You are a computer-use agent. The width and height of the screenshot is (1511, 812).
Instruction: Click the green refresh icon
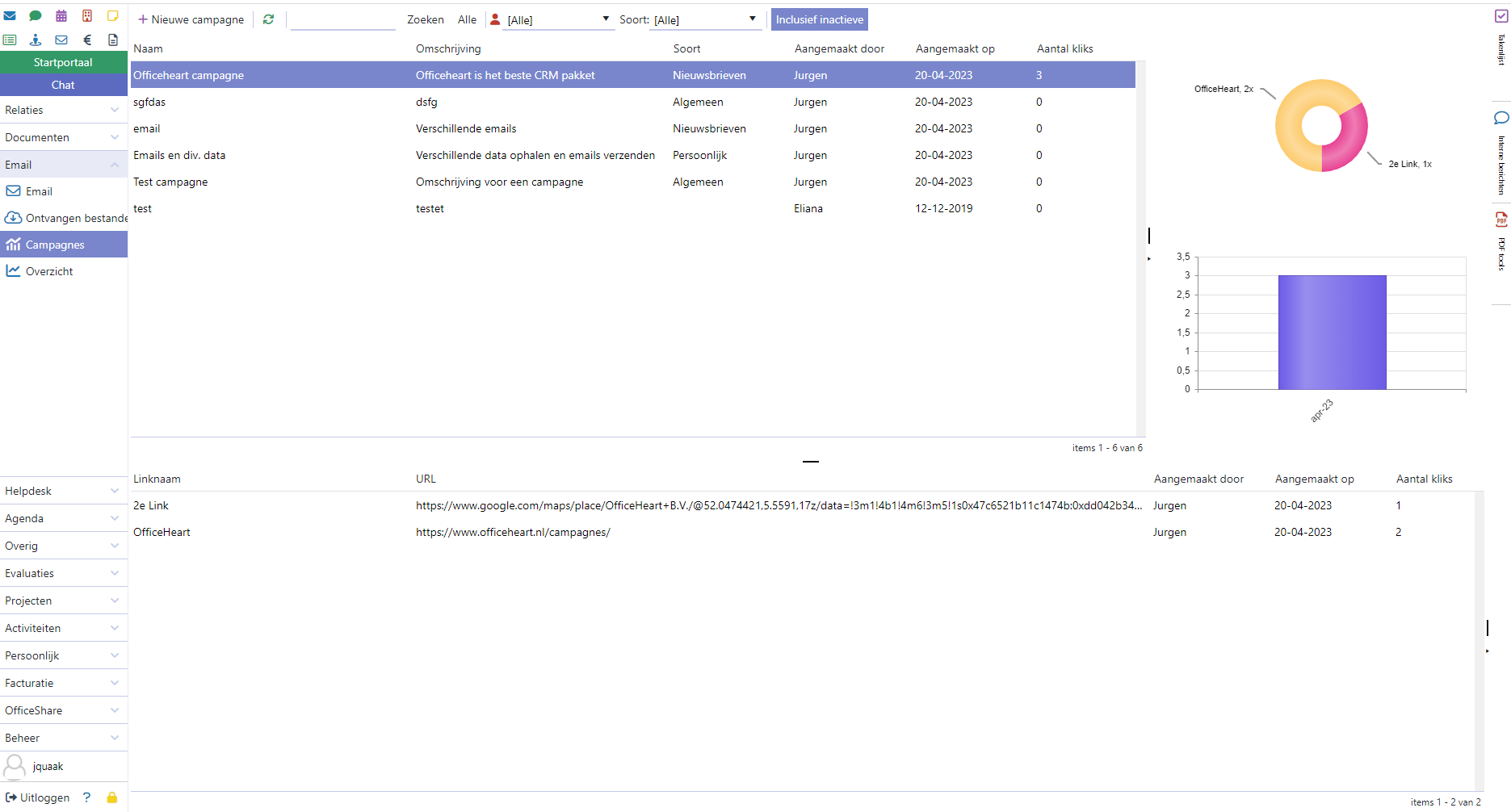click(268, 19)
